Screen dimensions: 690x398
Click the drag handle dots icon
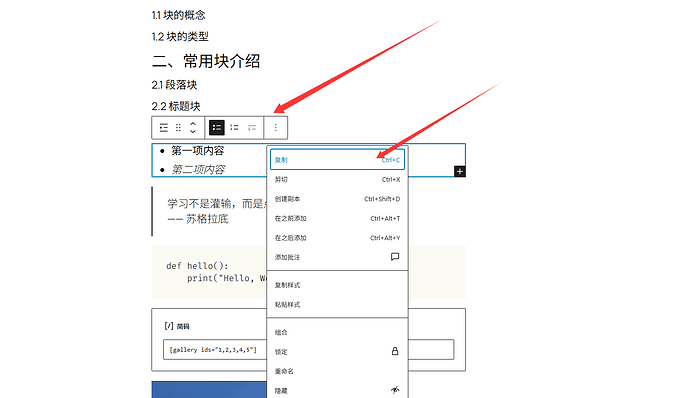pos(178,128)
